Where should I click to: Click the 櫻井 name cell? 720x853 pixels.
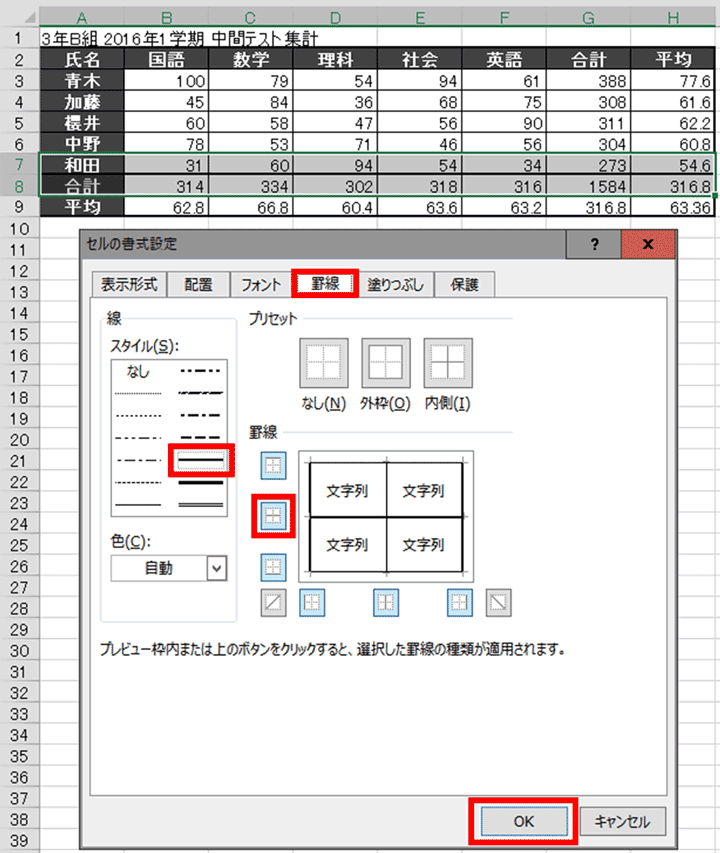coord(82,123)
